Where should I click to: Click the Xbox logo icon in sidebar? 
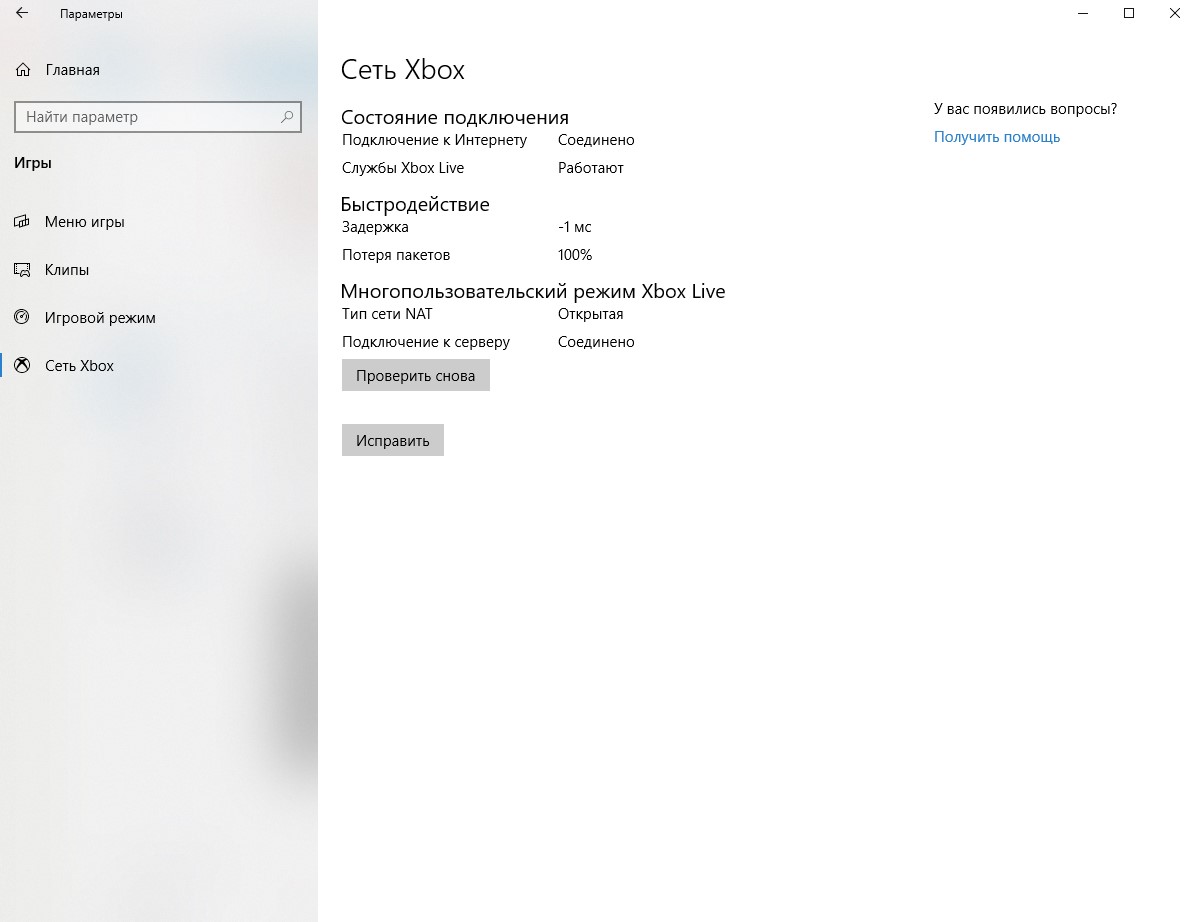[23, 366]
